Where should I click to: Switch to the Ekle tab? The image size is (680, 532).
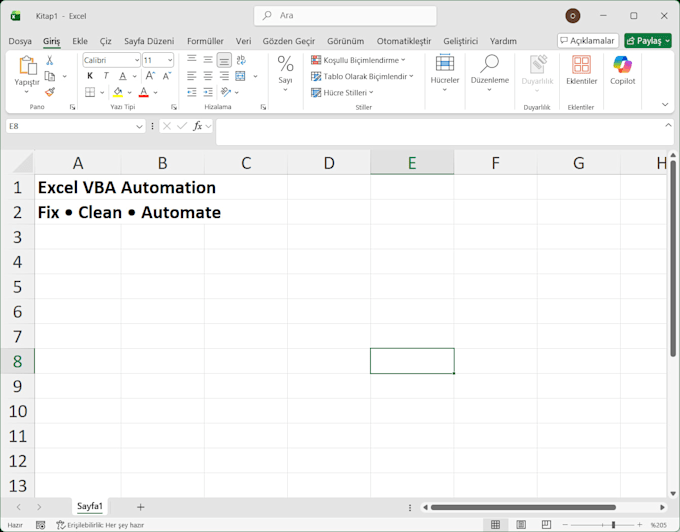80,41
